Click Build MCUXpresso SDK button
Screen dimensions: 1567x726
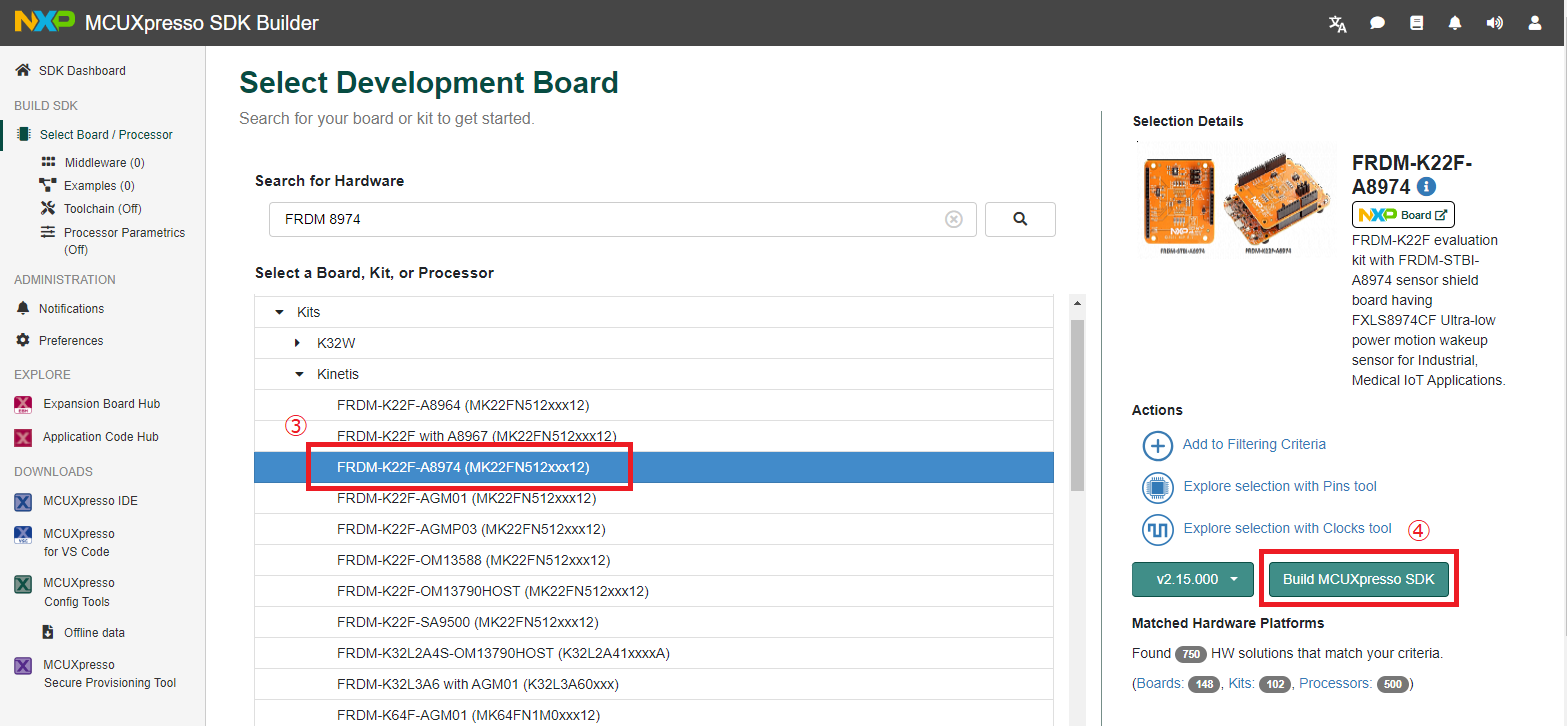pos(1358,579)
